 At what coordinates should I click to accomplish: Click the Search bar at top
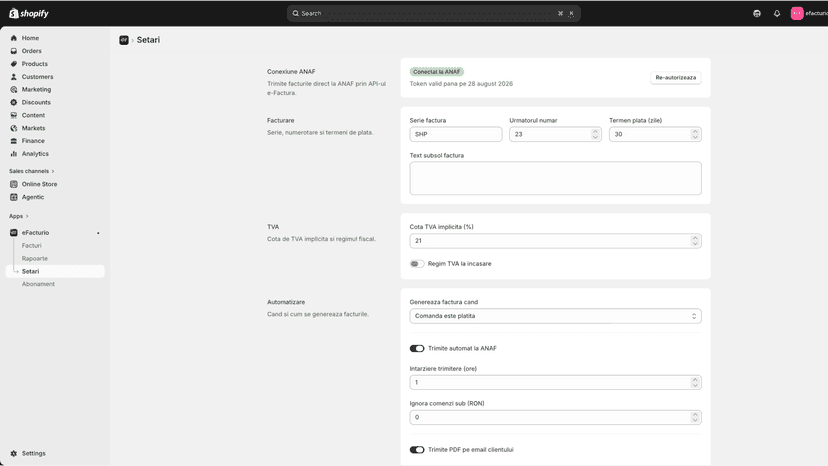(434, 13)
